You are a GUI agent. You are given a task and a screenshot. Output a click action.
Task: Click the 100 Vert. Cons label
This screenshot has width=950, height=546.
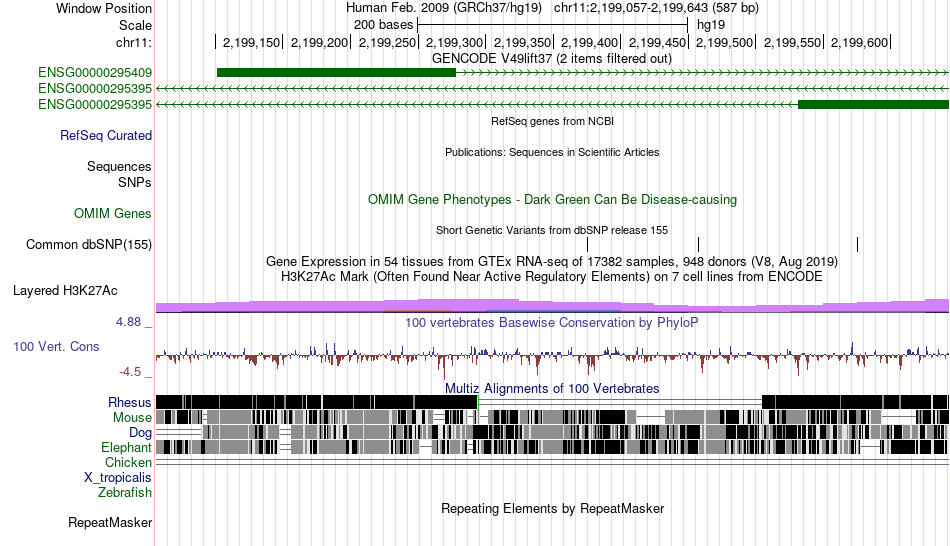pos(56,347)
